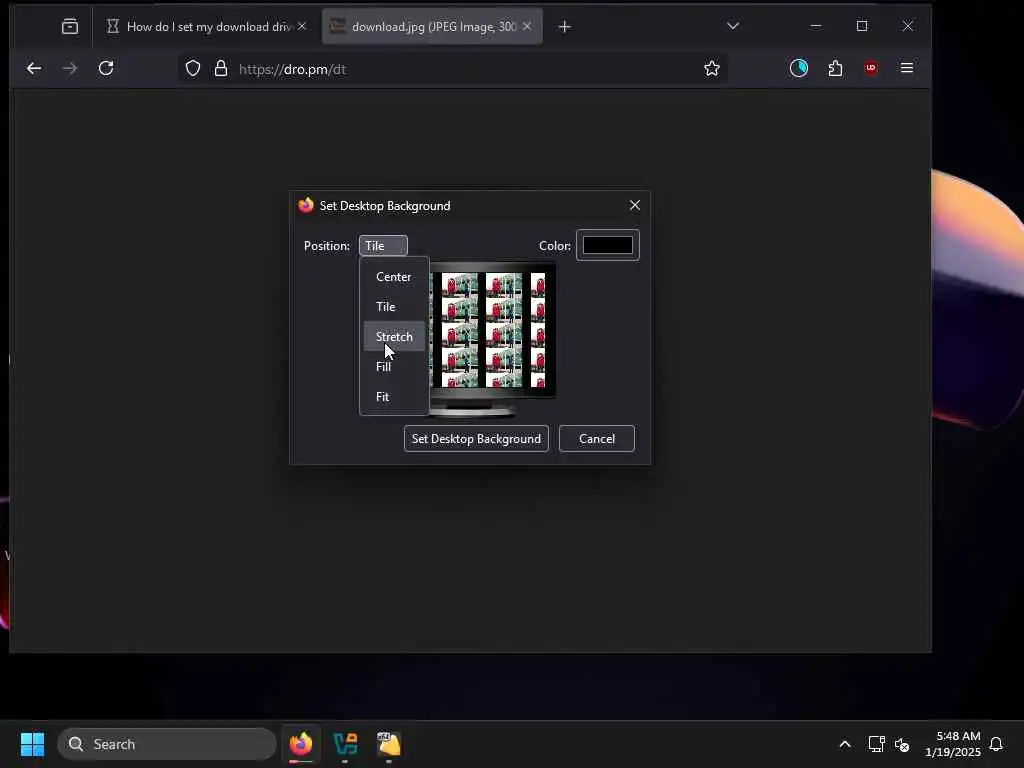Choose Tile from position list
Screen dimensions: 1024x768
point(394,307)
